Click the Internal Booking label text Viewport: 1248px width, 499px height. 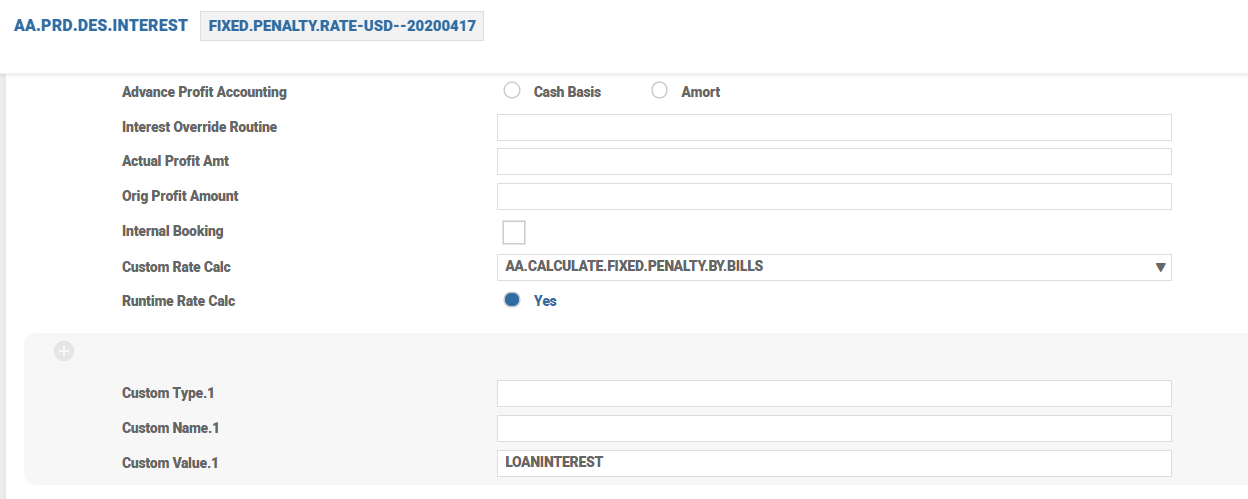click(x=172, y=231)
